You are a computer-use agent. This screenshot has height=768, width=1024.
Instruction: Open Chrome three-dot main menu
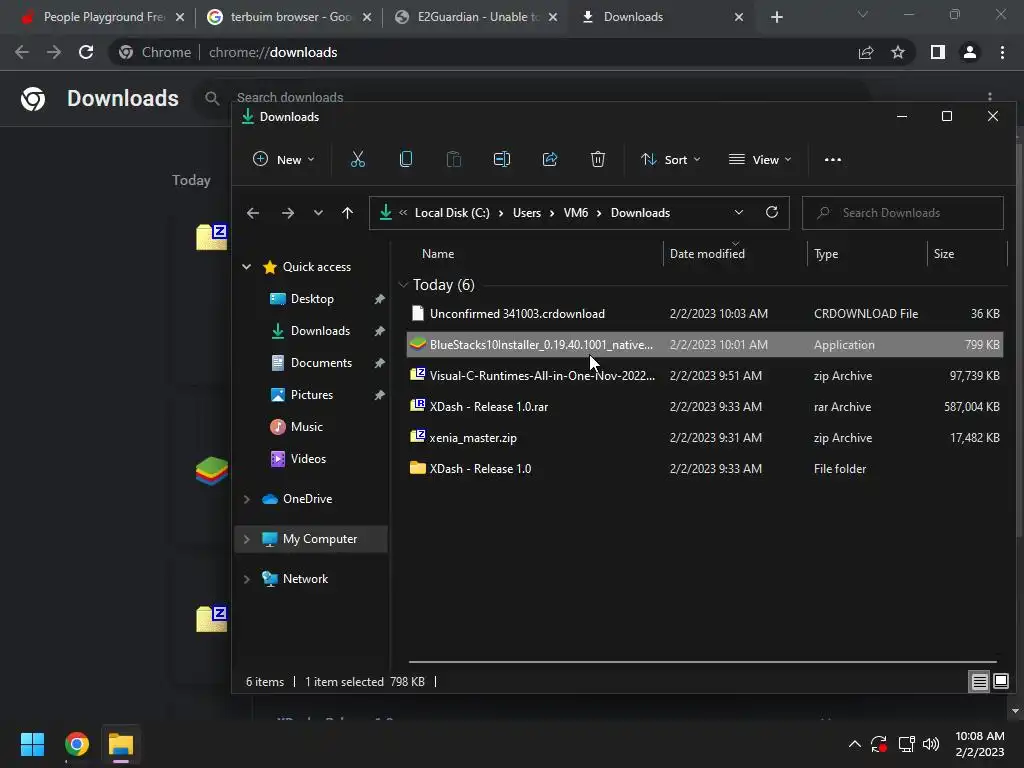pyautogui.click(x=1002, y=52)
